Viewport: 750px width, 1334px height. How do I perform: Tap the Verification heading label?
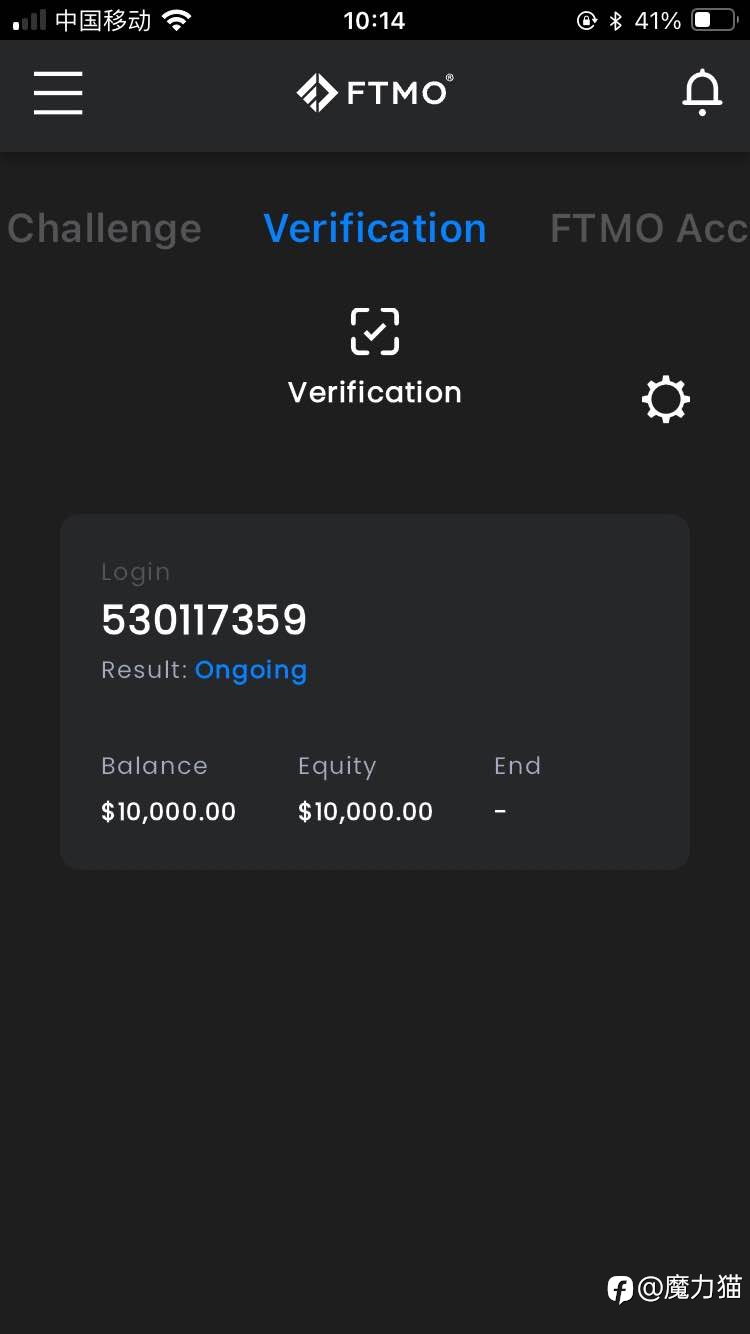(375, 392)
